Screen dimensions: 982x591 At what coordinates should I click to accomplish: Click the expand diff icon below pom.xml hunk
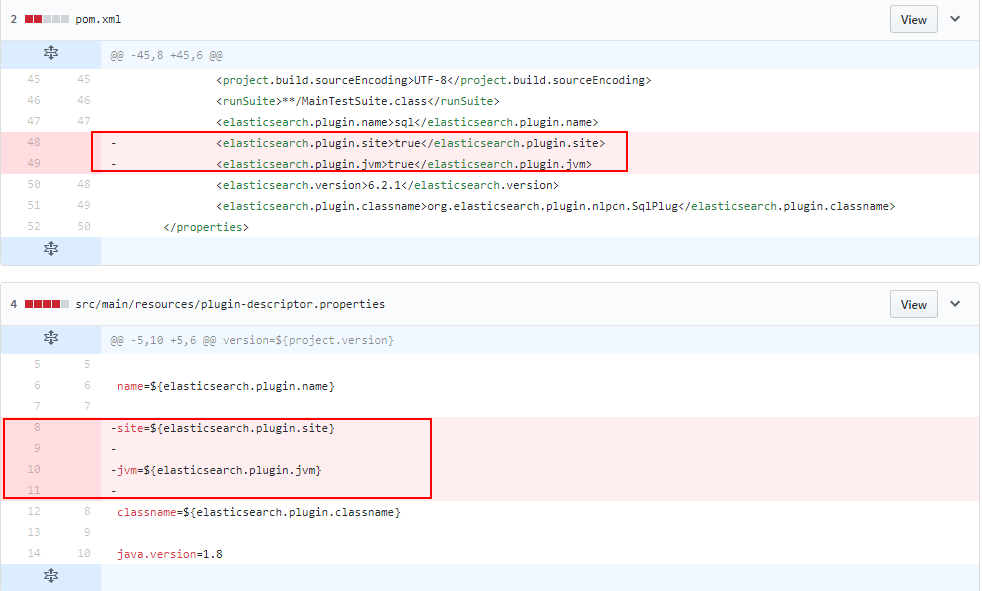tap(50, 250)
